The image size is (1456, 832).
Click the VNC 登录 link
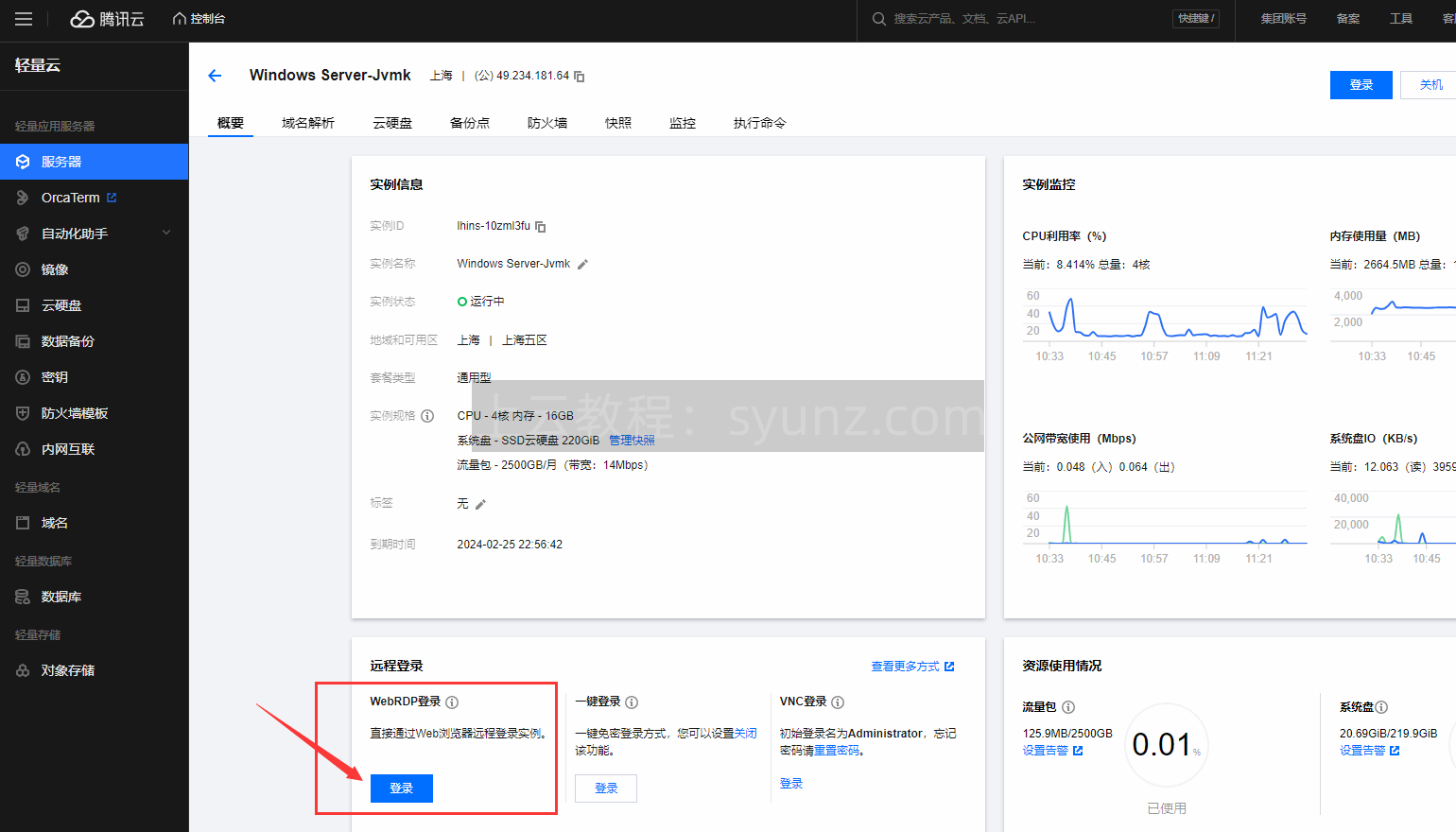(791, 784)
